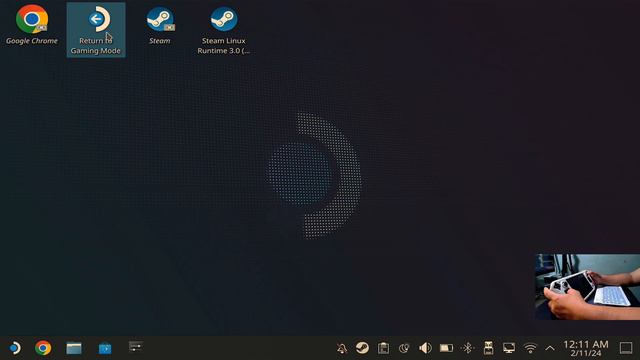Viewport: 640px width, 360px height.
Task: Open the battery status tray icon
Action: (446, 348)
